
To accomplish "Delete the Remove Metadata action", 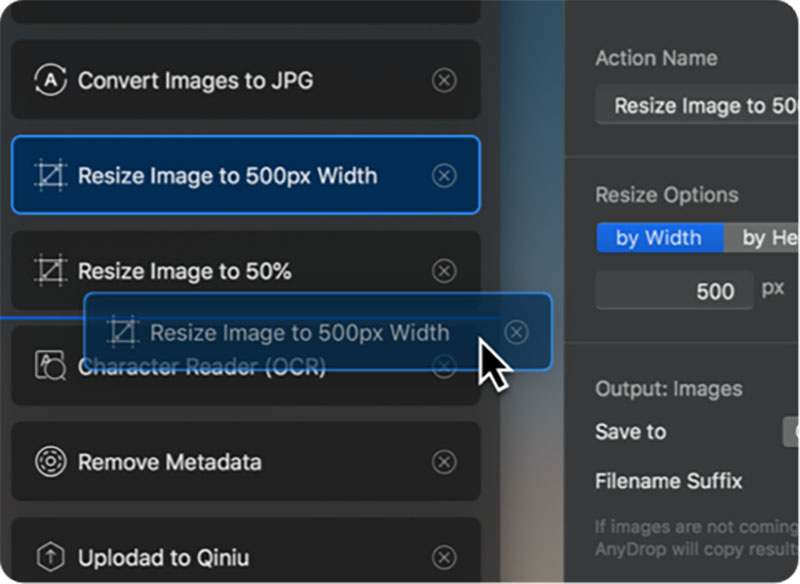I will (444, 462).
